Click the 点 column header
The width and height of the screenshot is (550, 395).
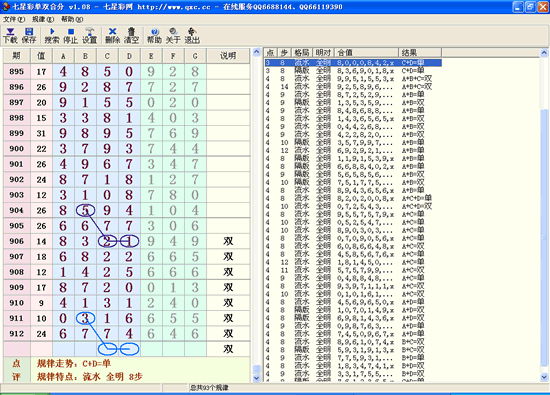pos(271,53)
